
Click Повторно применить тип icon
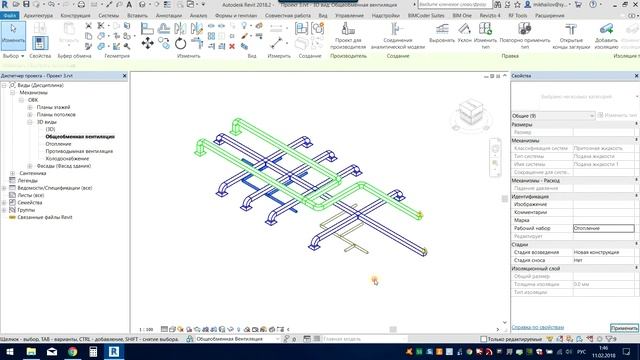(524, 29)
